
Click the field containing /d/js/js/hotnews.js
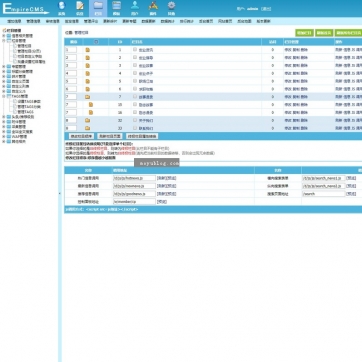134,178
